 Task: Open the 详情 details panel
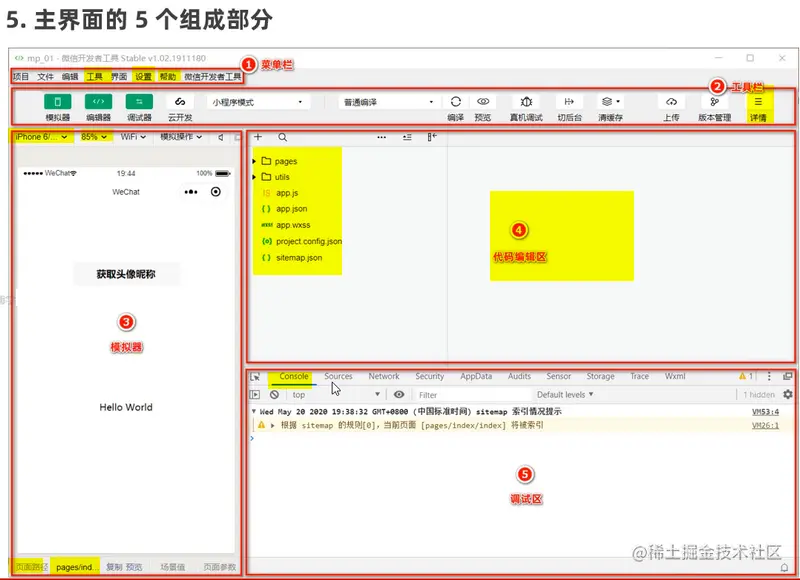click(x=758, y=102)
